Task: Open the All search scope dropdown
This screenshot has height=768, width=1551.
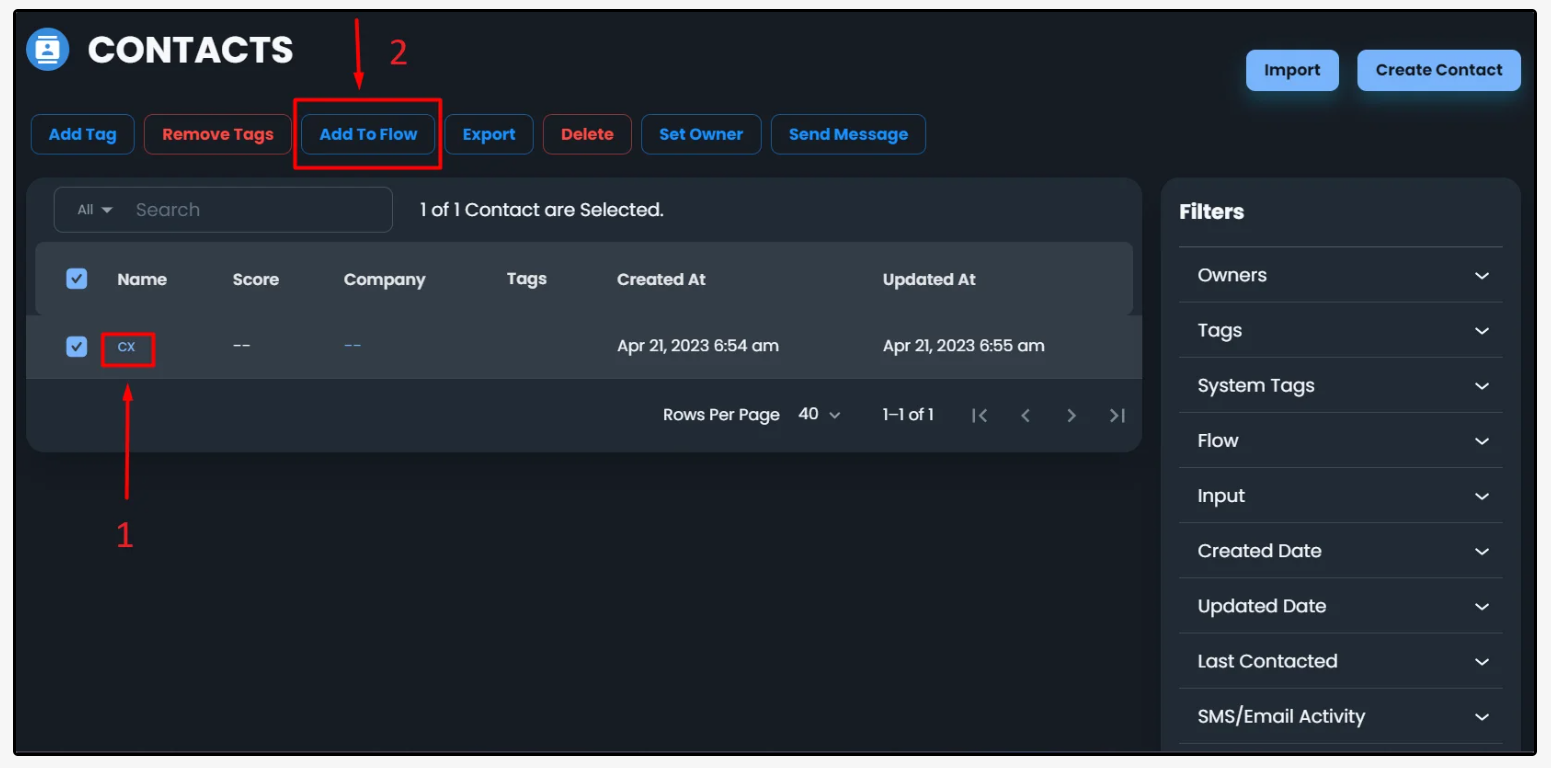Action: click(x=95, y=210)
